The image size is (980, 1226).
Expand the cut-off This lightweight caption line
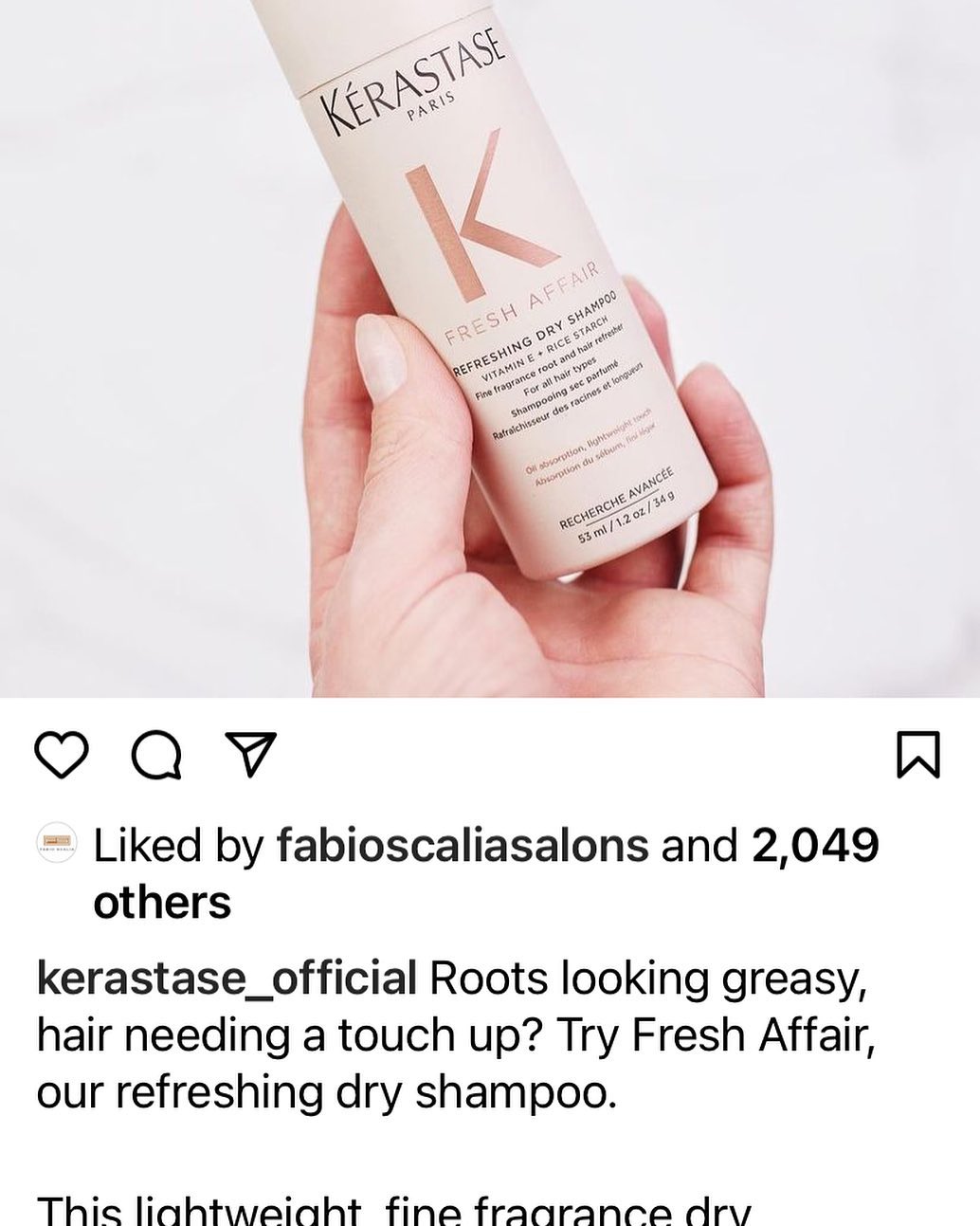pyautogui.click(x=393, y=1208)
